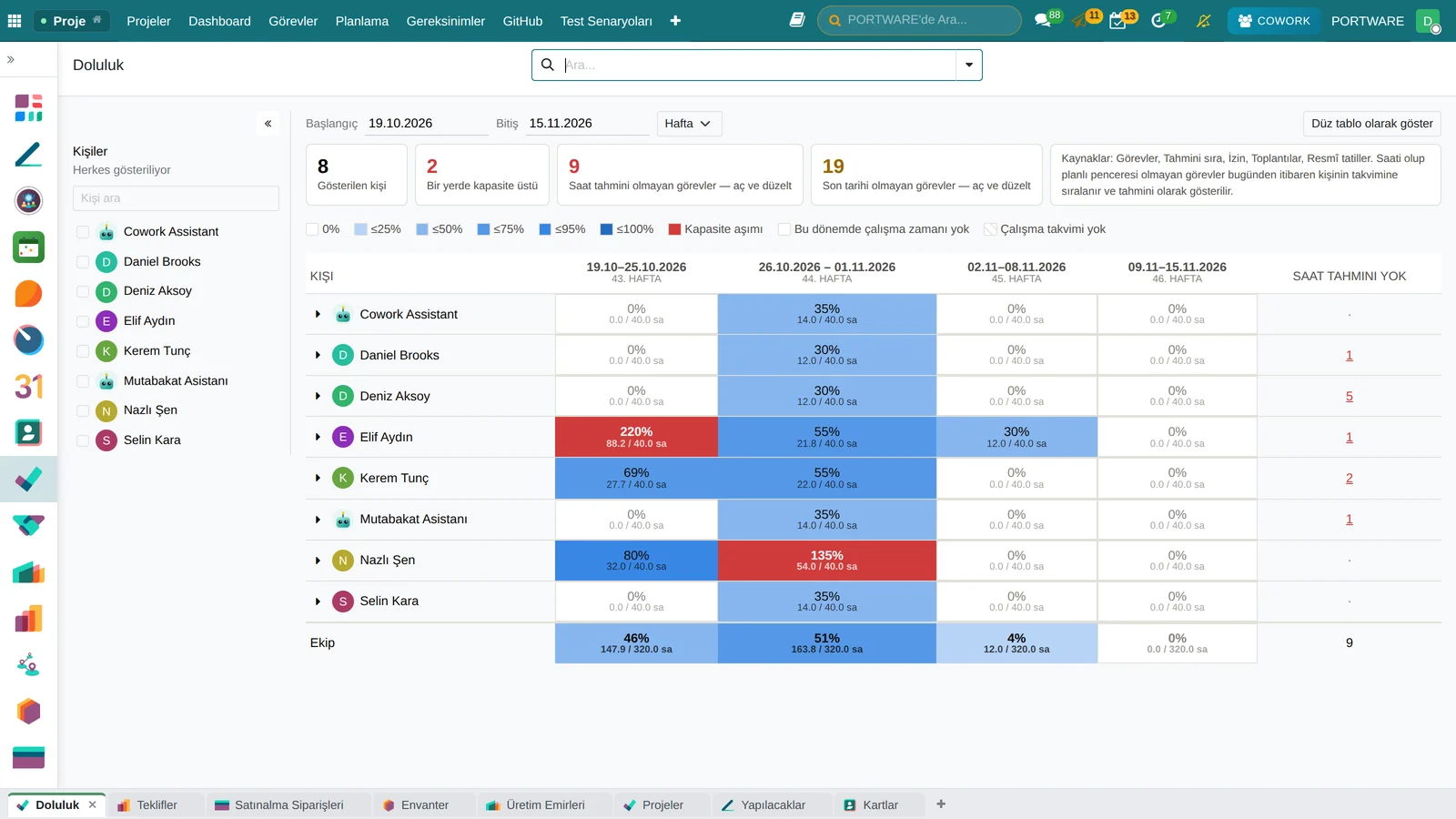Open the contacts sidebar app icon
Image resolution: width=1456 pixels, height=819 pixels.
tap(28, 432)
